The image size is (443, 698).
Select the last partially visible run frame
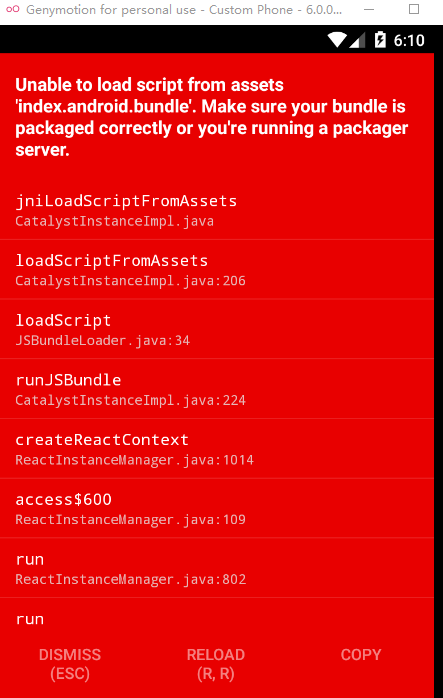click(217, 619)
